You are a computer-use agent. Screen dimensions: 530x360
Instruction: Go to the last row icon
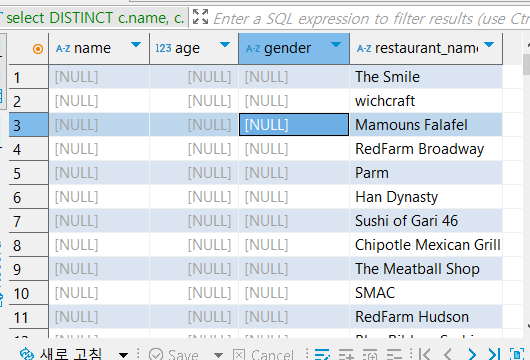coord(494,354)
